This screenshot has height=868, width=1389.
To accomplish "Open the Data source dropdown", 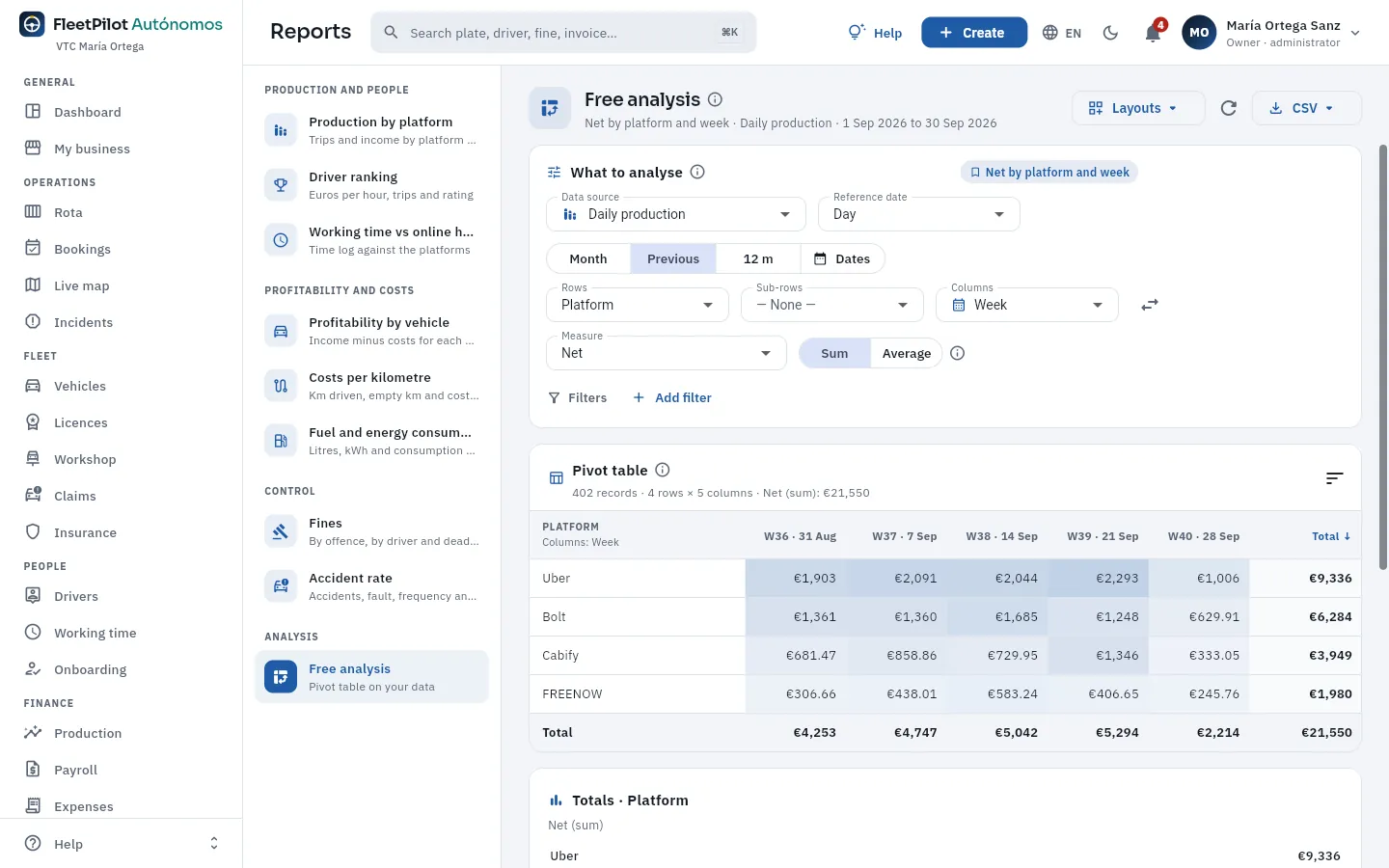I will [676, 214].
